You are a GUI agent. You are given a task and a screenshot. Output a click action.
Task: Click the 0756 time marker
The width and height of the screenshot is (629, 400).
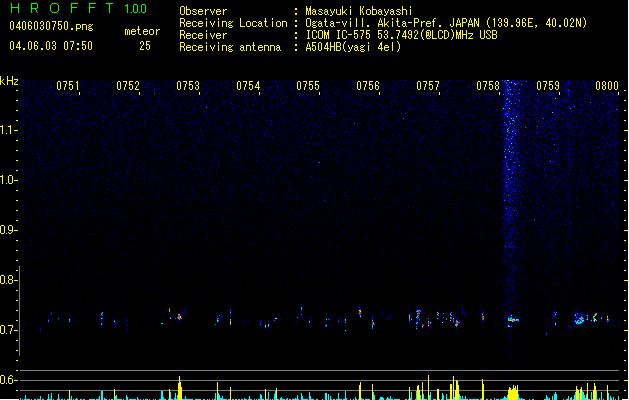click(368, 86)
